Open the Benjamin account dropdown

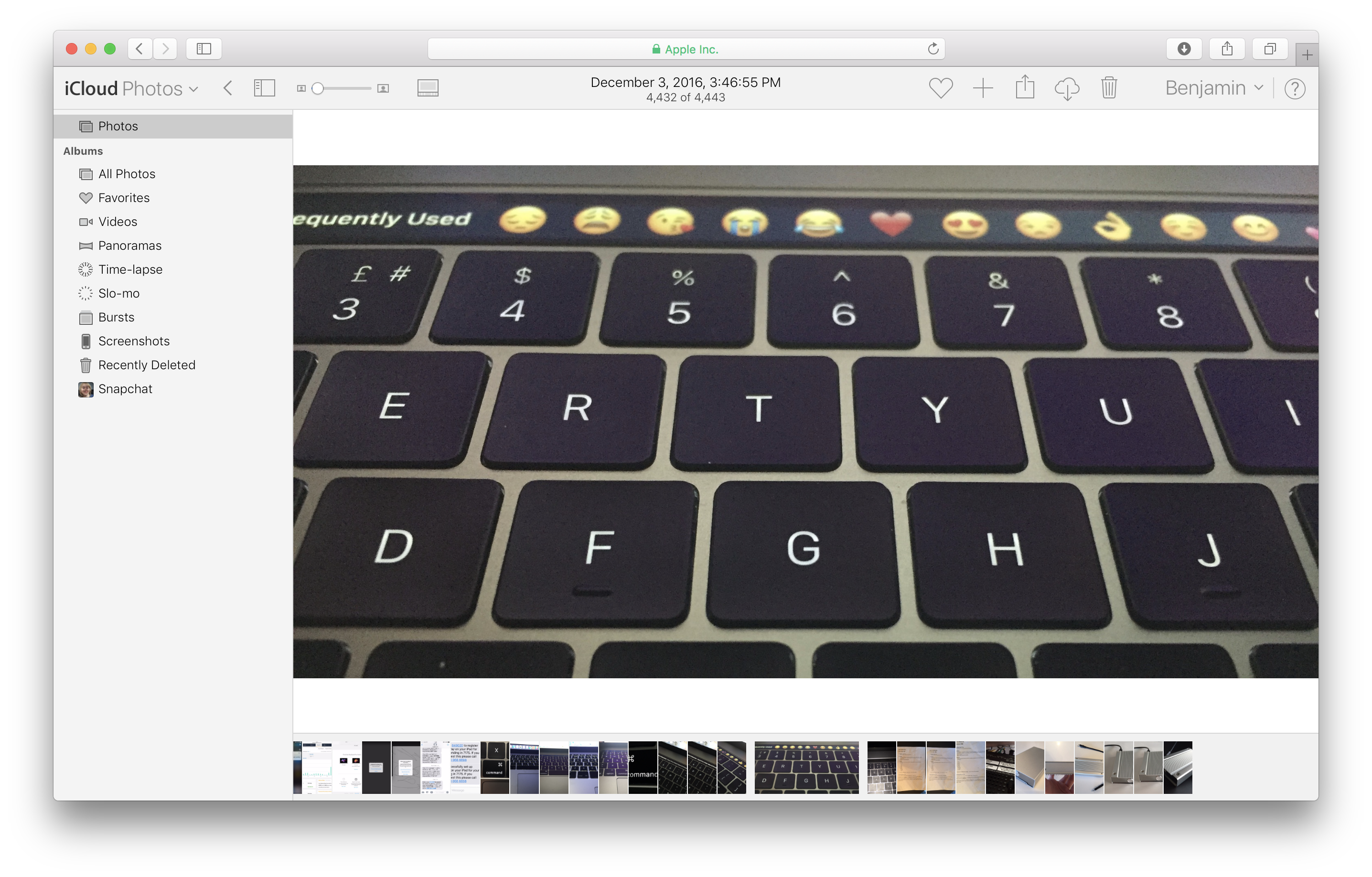[1211, 88]
